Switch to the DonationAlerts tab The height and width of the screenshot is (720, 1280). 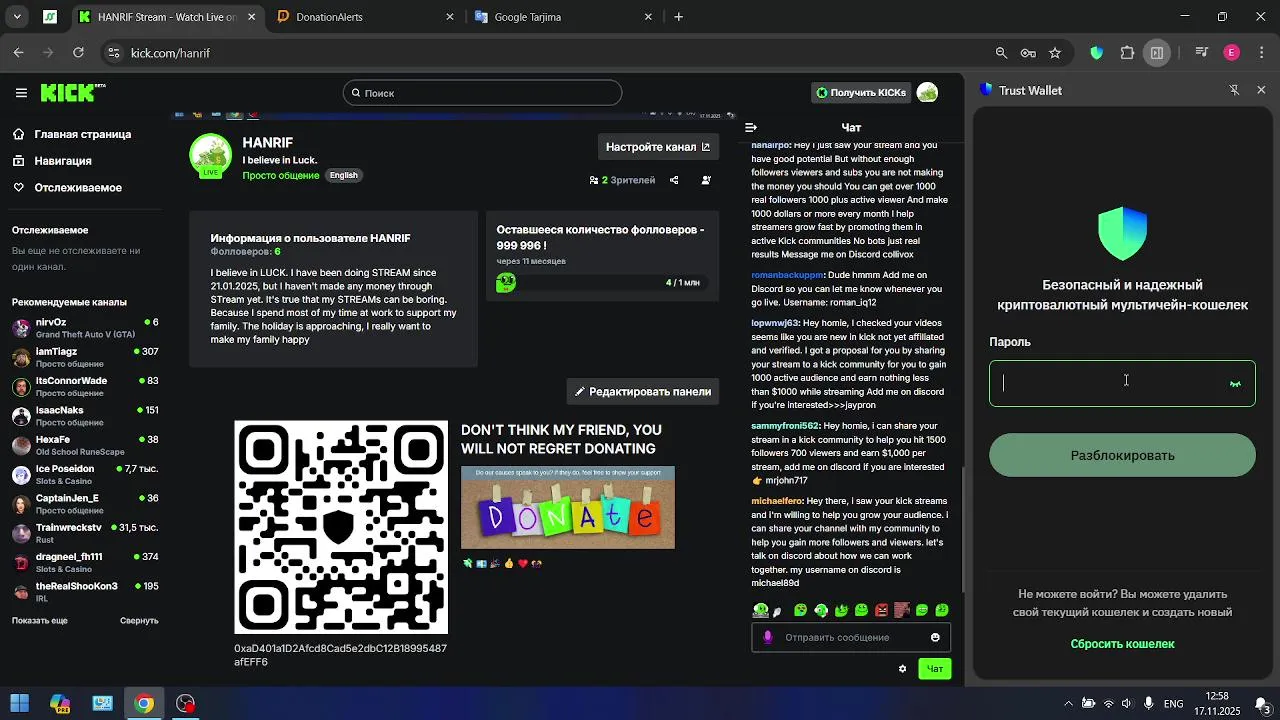[x=364, y=17]
